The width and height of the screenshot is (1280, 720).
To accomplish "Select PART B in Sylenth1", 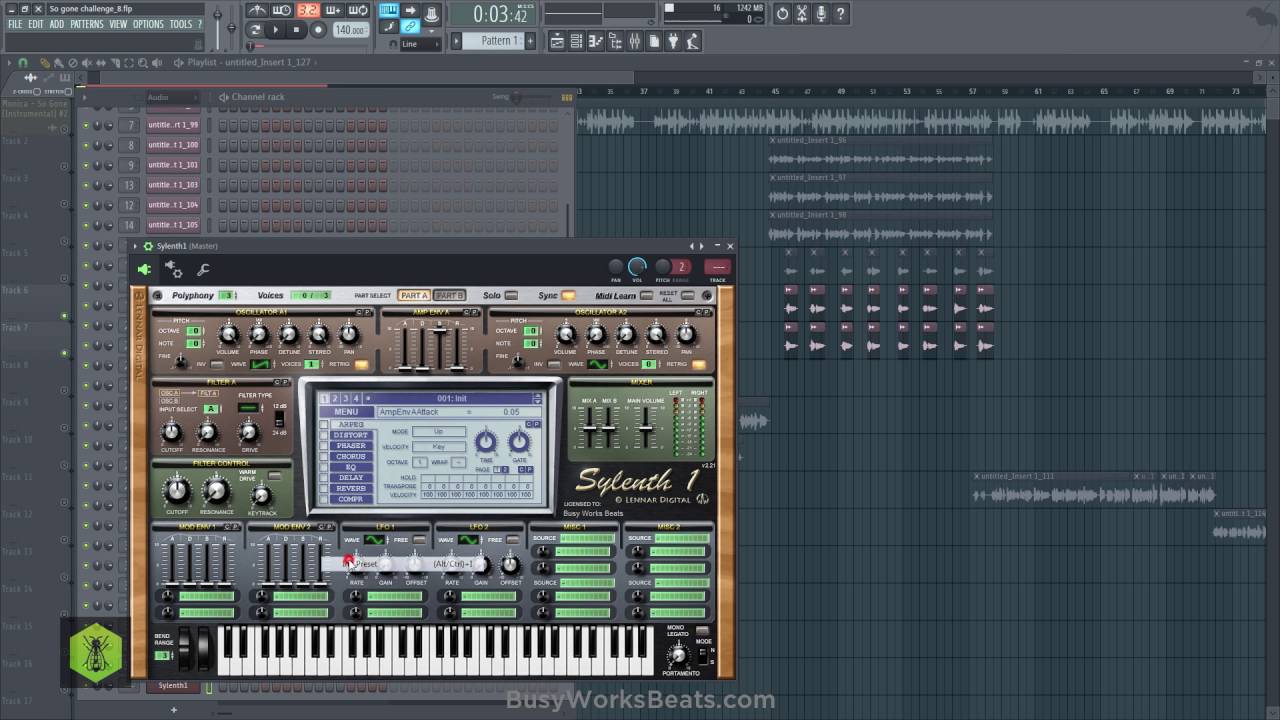I will (449, 295).
